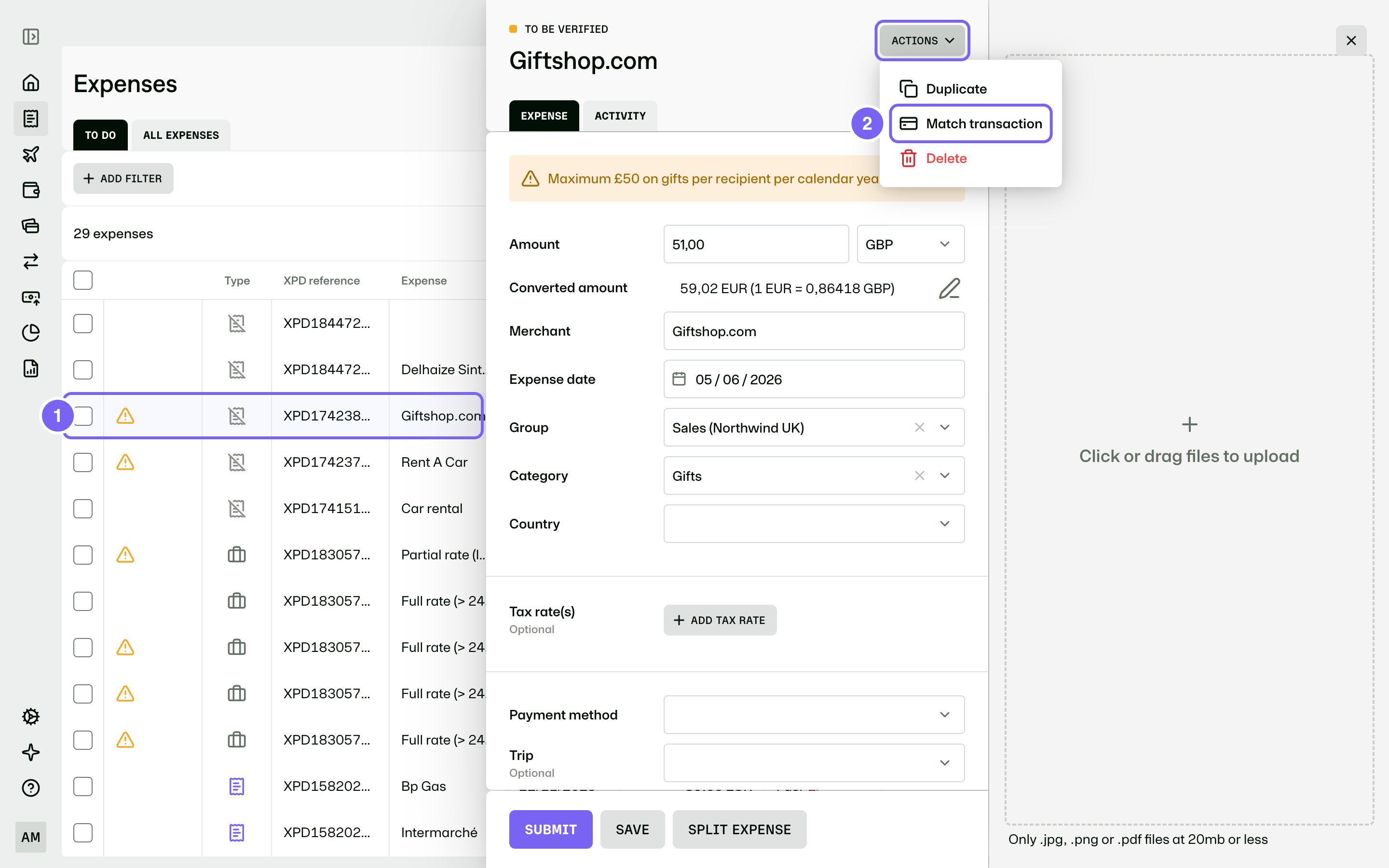The width and height of the screenshot is (1389, 868).
Task: Expand the Payment method dropdown
Action: pyautogui.click(x=945, y=715)
